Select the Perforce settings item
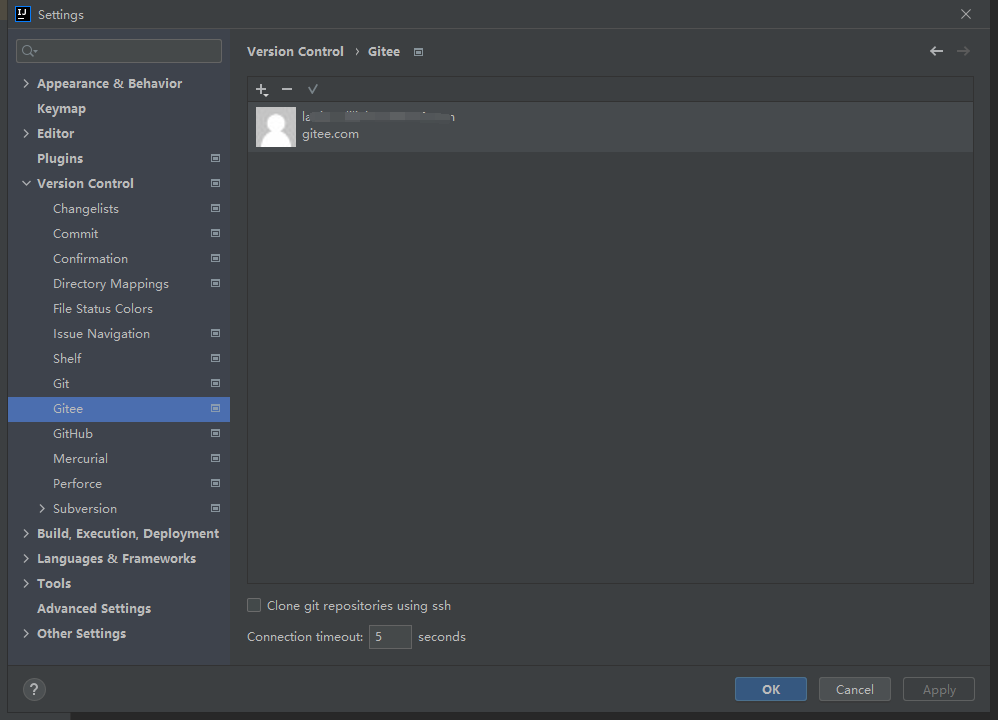This screenshot has width=998, height=720. [x=77, y=484]
